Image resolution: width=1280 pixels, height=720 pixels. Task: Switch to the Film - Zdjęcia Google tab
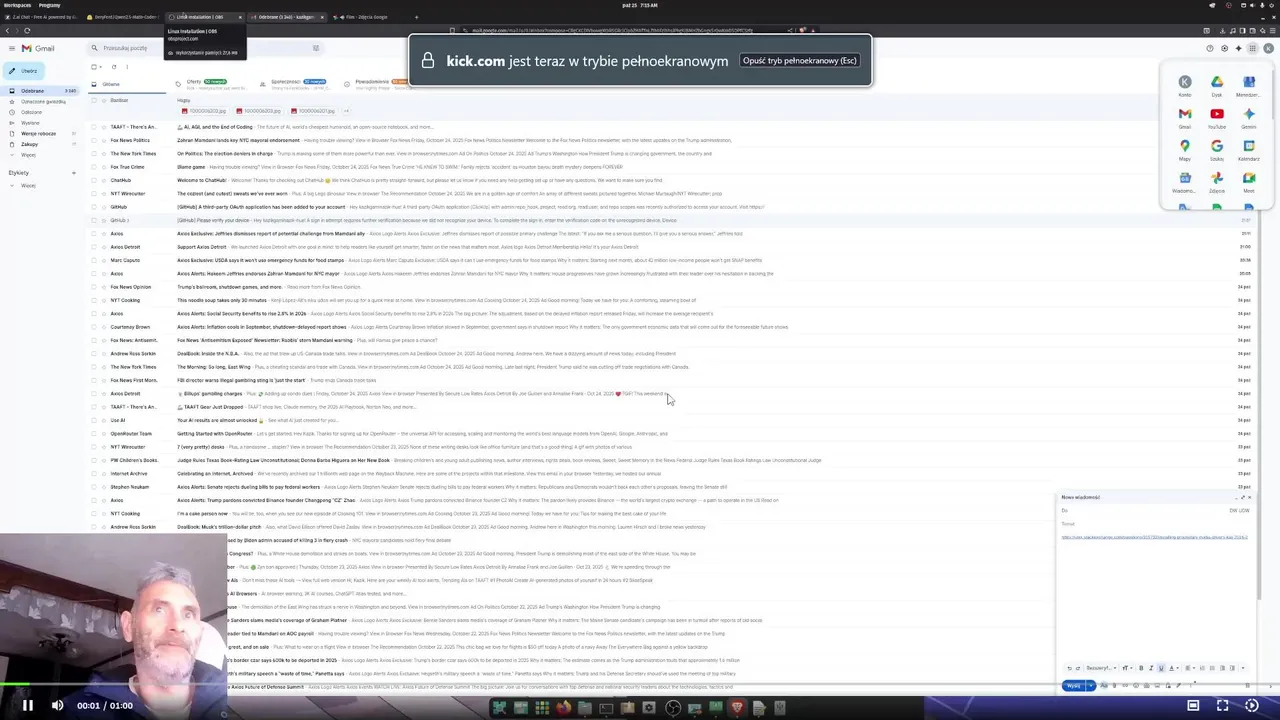367,17
